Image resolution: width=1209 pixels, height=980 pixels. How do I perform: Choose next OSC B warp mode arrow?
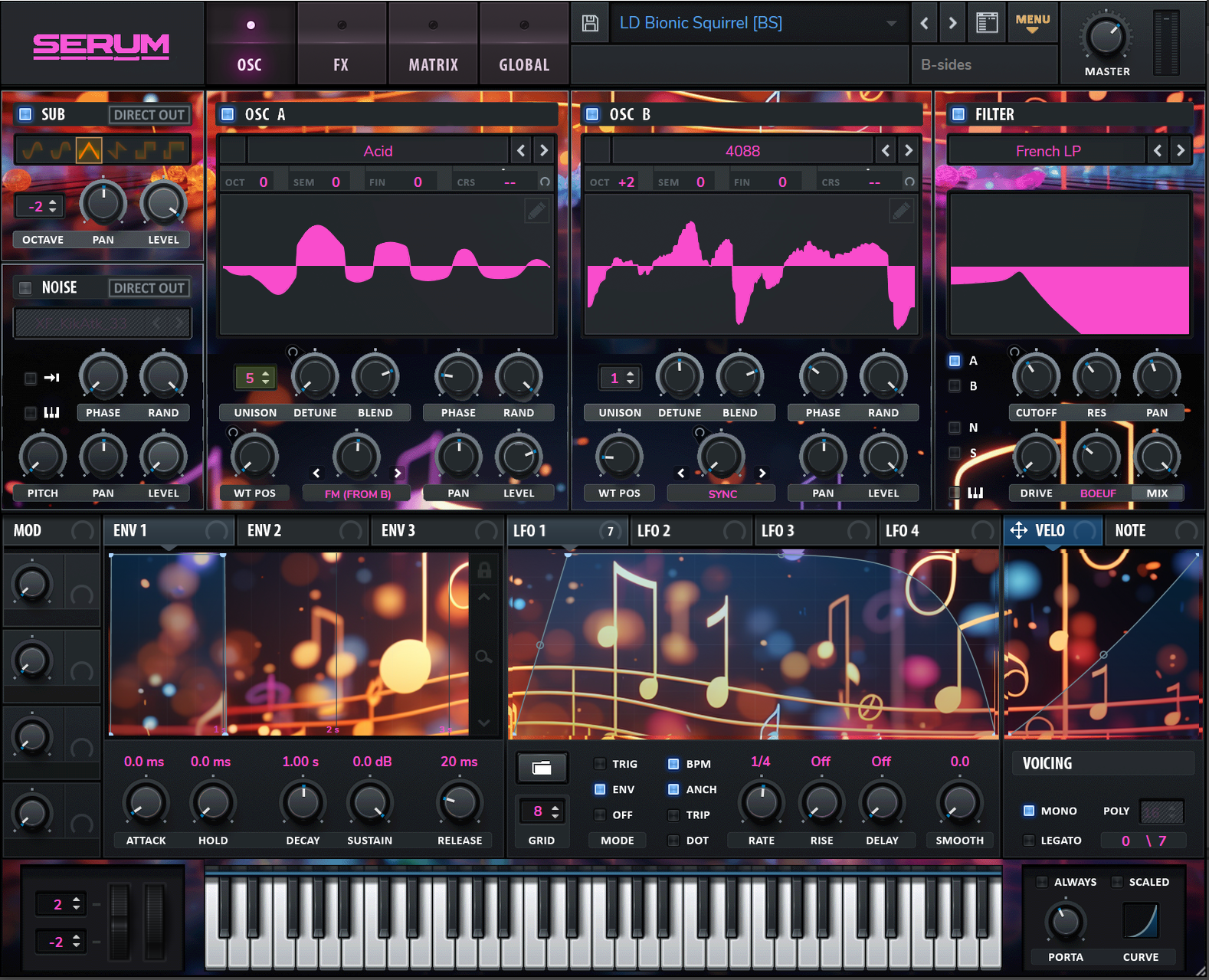coord(762,473)
